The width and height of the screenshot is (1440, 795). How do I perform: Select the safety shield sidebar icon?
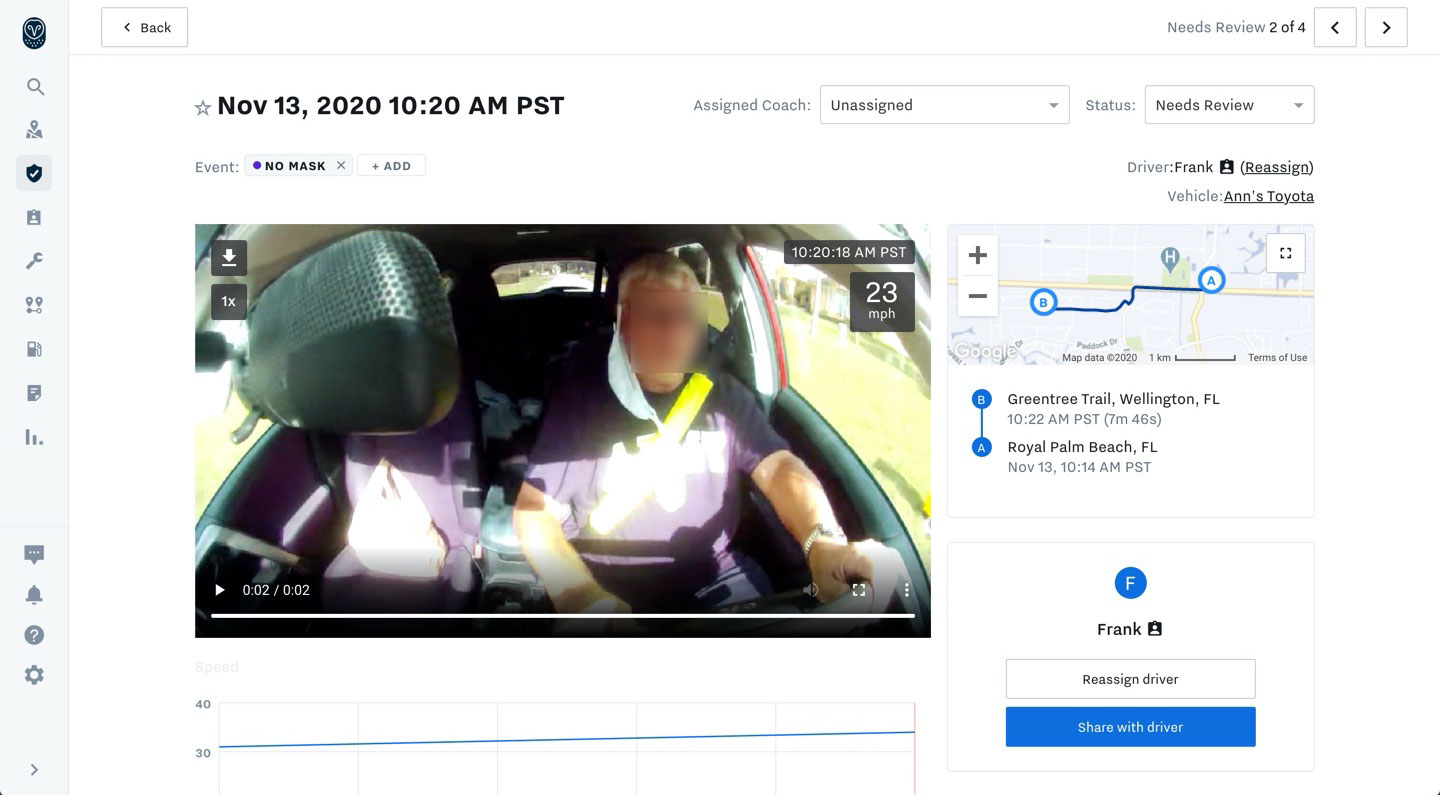coord(34,174)
